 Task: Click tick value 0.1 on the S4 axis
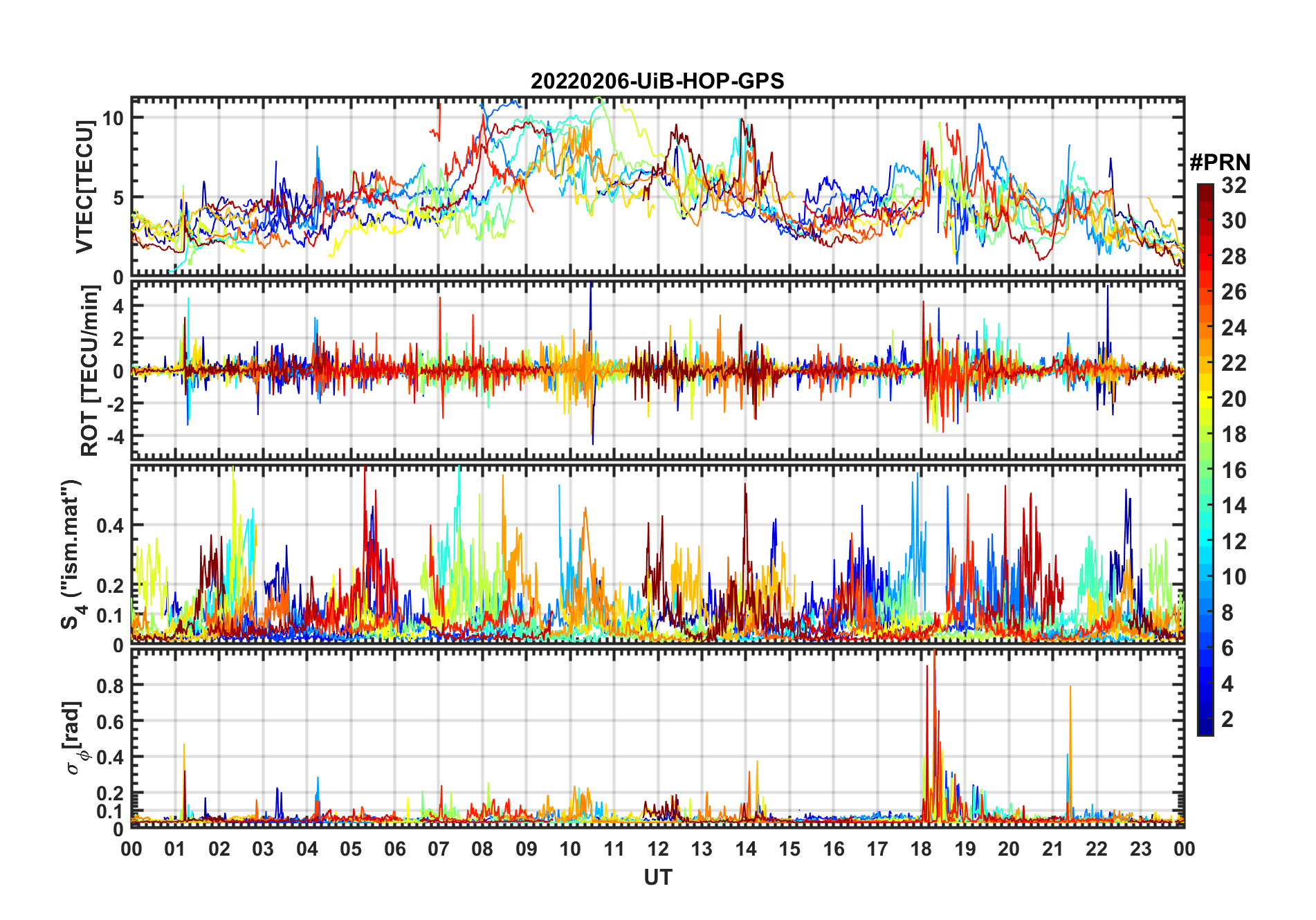110,616
